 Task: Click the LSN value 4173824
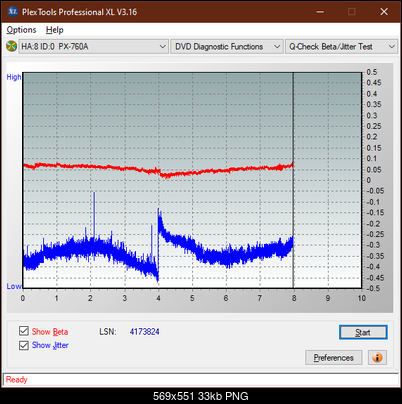tap(144, 332)
